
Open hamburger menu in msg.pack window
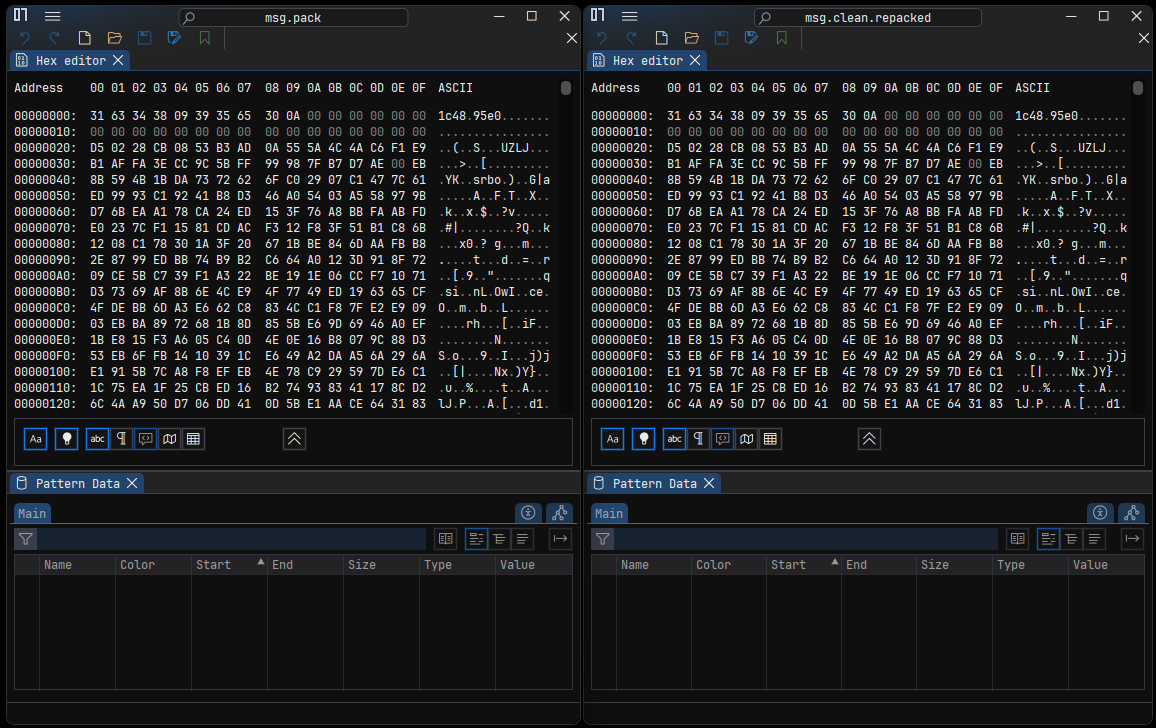click(x=52, y=16)
